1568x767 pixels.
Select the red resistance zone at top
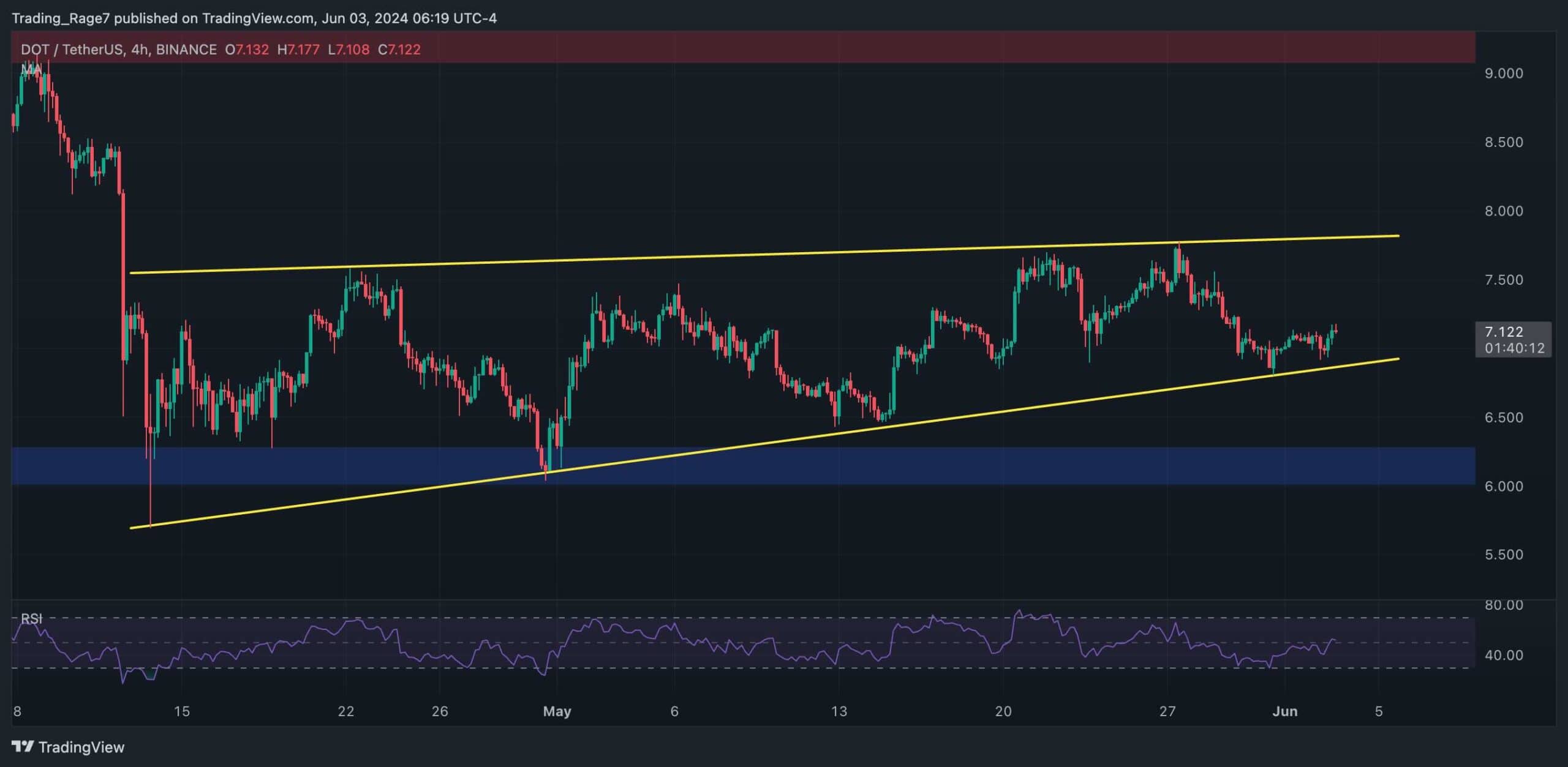click(744, 47)
